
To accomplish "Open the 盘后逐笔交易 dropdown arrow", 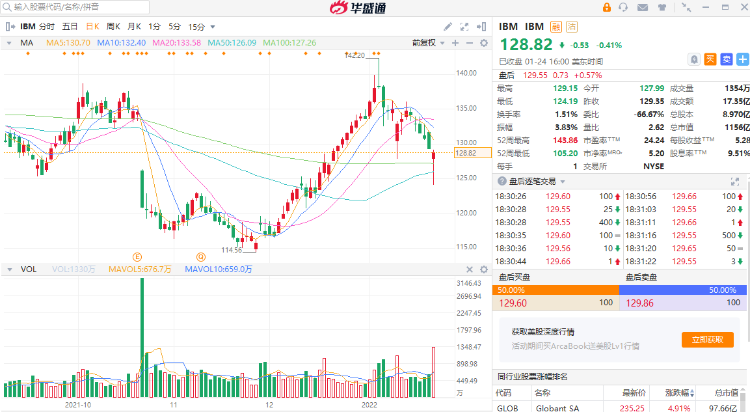I will [562, 182].
